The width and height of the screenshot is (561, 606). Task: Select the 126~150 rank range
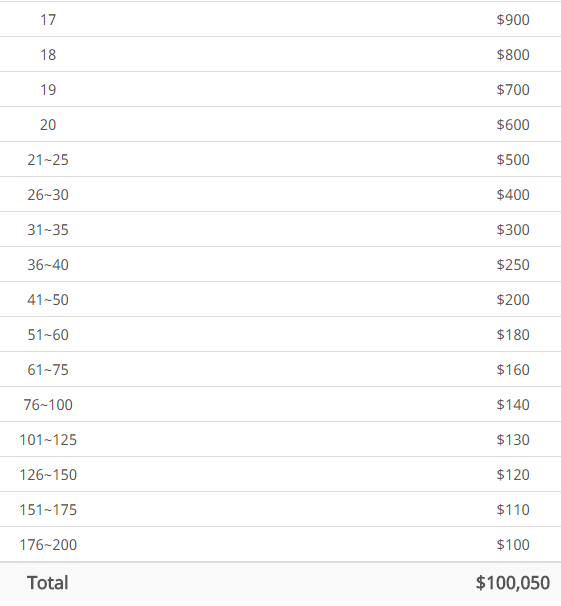tap(48, 475)
